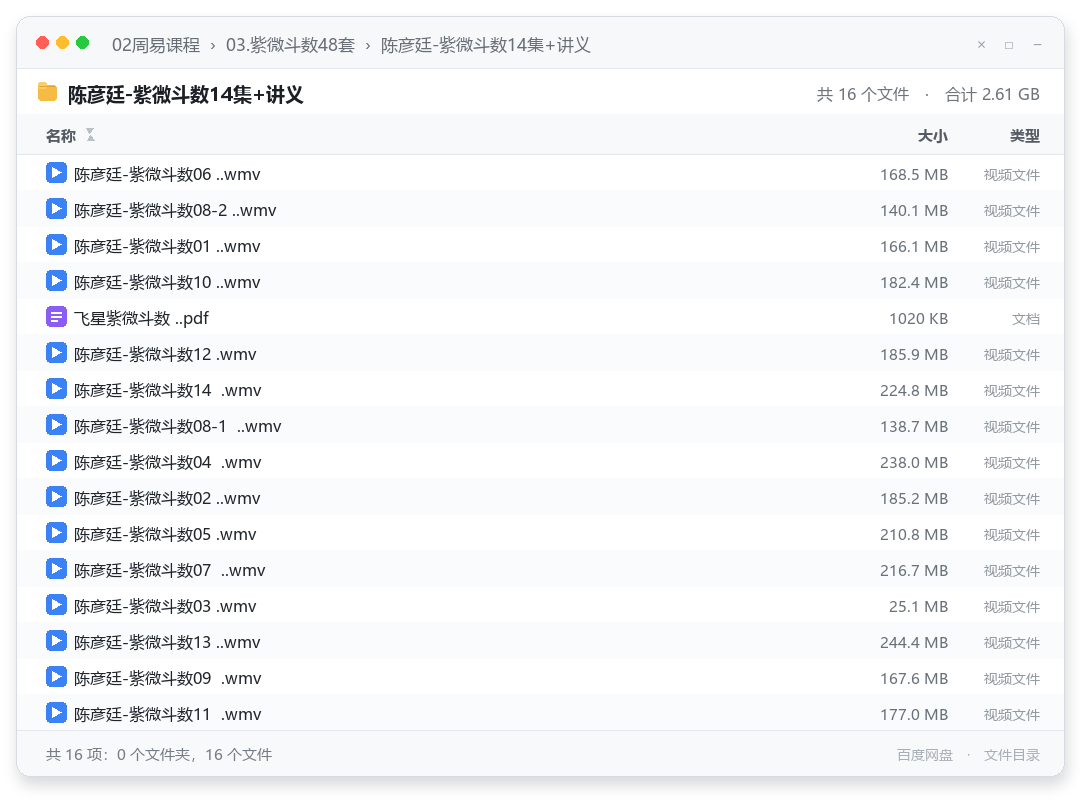
Task: Select file name 陈彦廷-紫微斗数04 .wmv
Action: [x=168, y=462]
